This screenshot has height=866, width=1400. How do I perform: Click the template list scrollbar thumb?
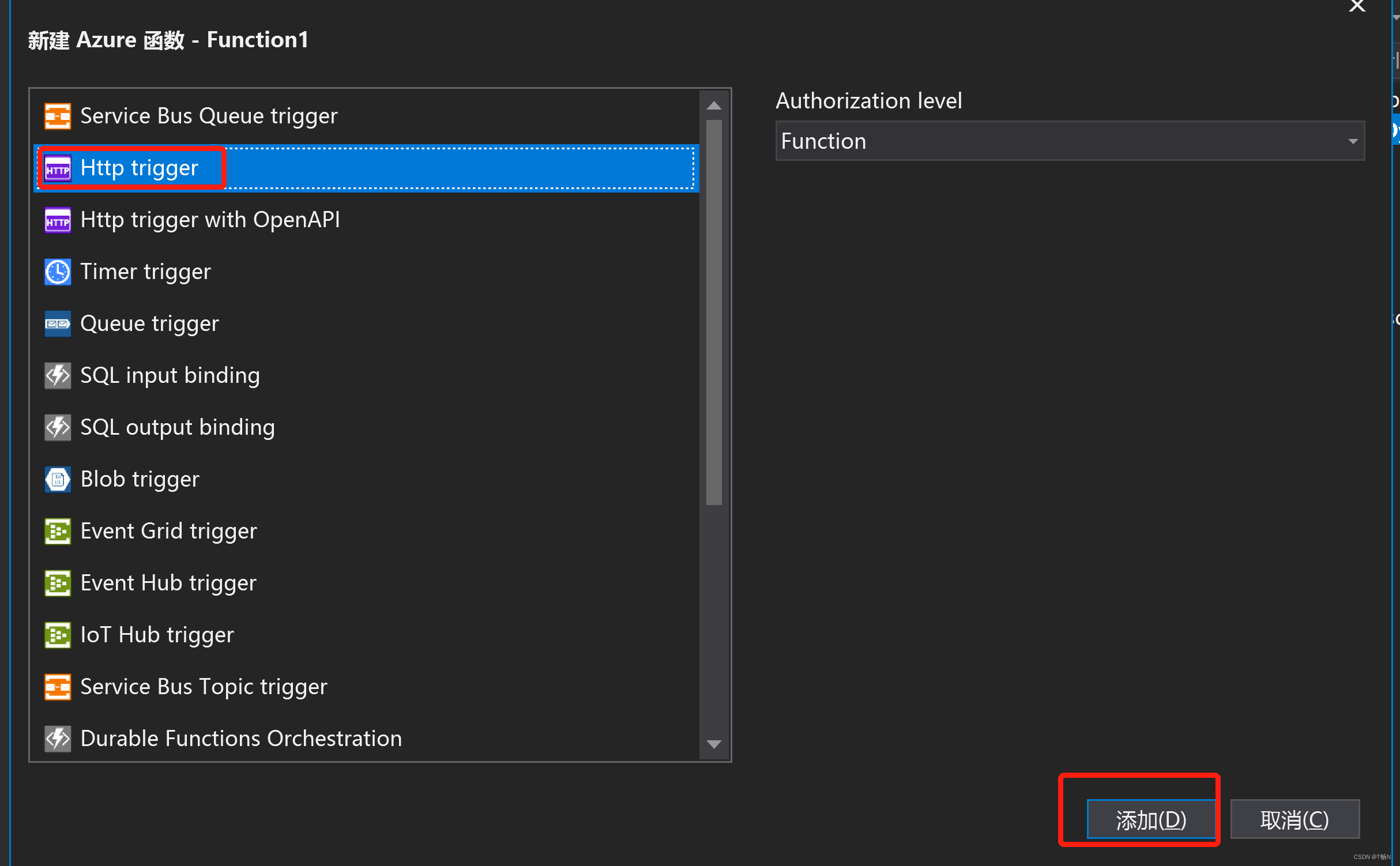pyautogui.click(x=714, y=312)
